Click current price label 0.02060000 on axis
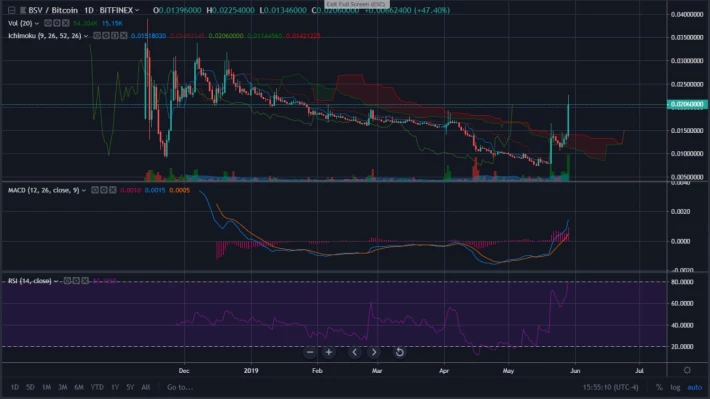The height and width of the screenshot is (399, 710). (x=687, y=104)
